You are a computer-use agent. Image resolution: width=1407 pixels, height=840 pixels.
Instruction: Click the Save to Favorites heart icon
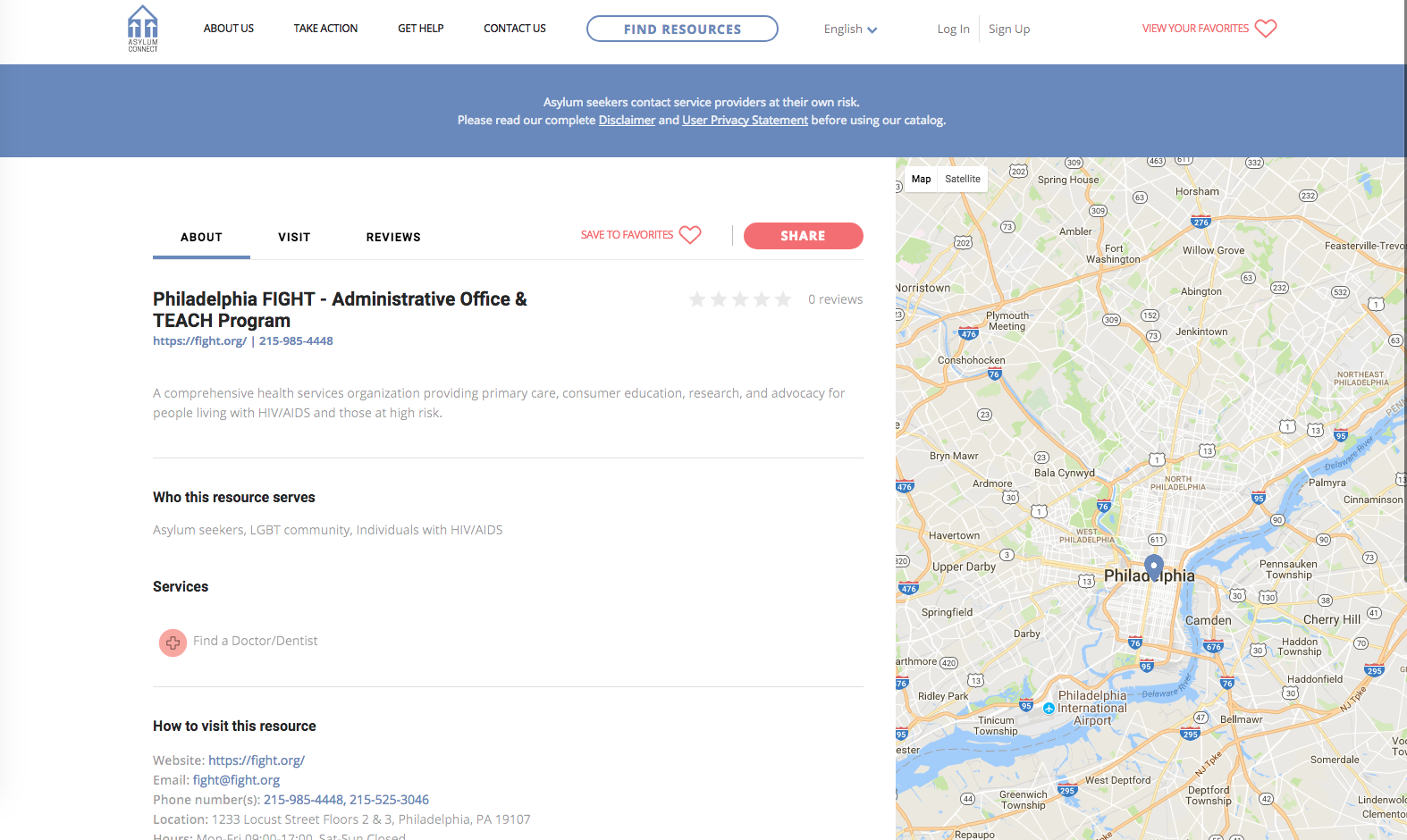click(x=690, y=235)
